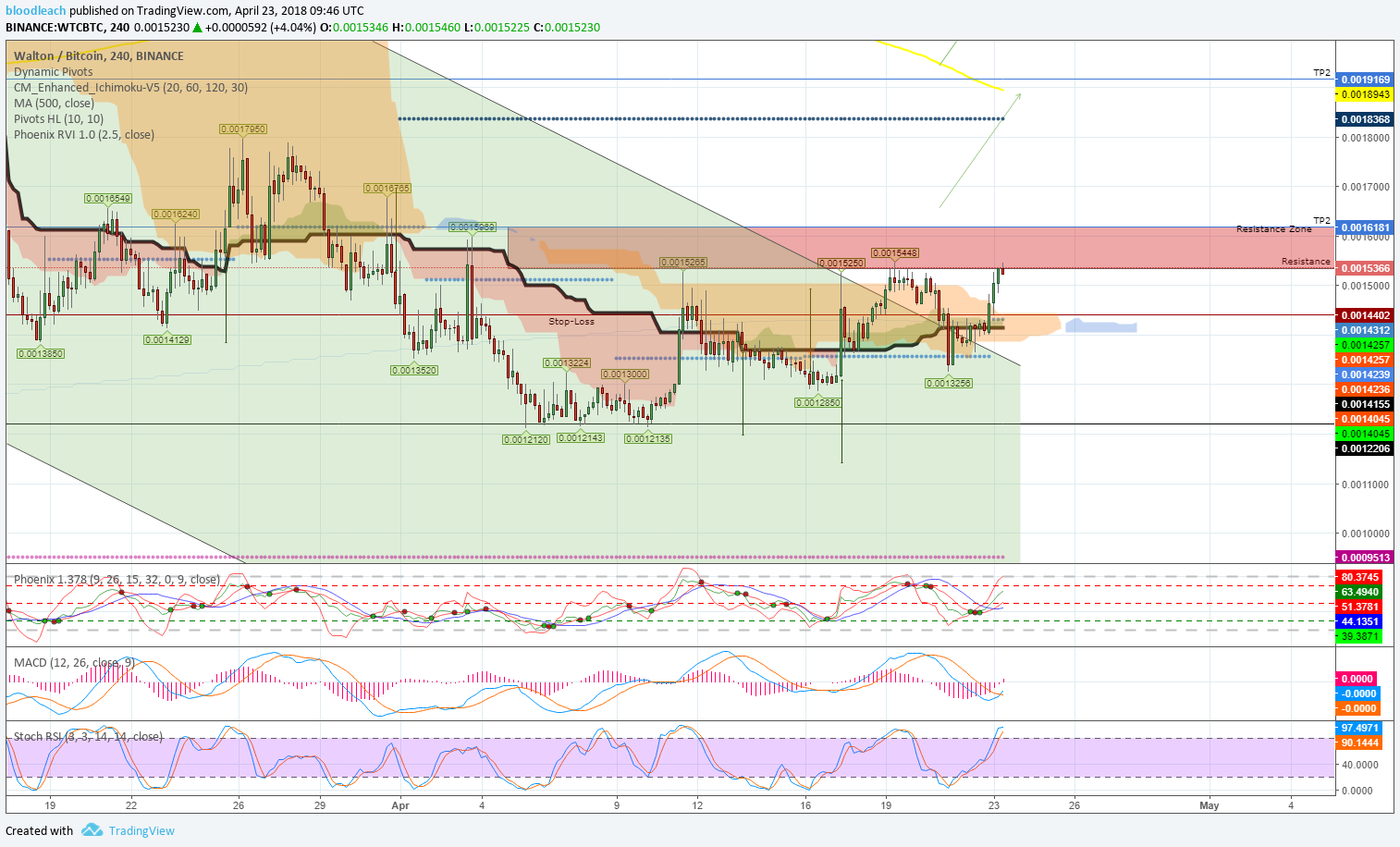The image size is (1400, 847).
Task: Click the 0.0016181 price tag
Action: click(x=1365, y=227)
